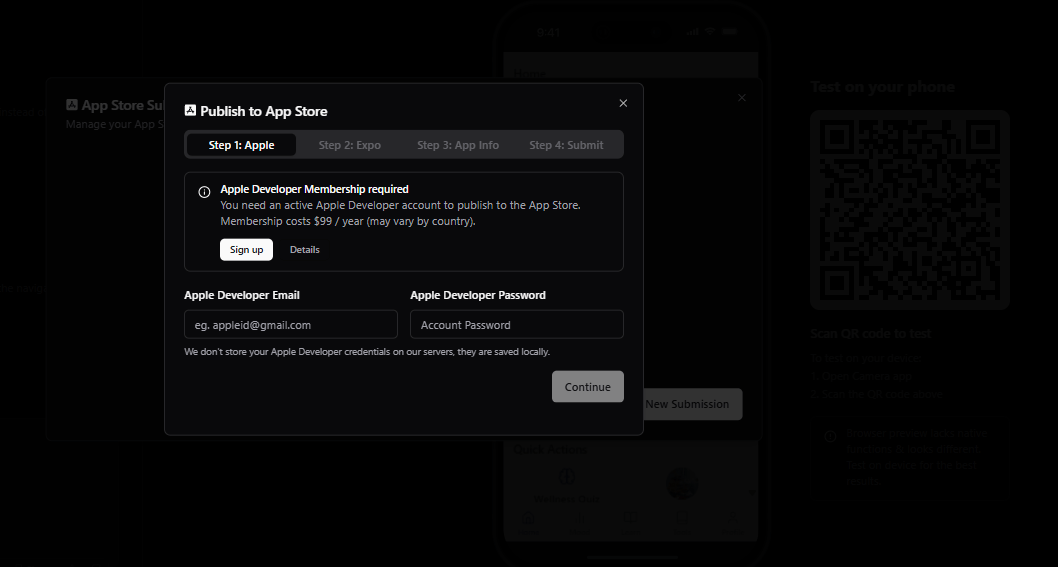Switch to Step 3: App Info tab
The width and height of the screenshot is (1058, 567).
(x=458, y=145)
